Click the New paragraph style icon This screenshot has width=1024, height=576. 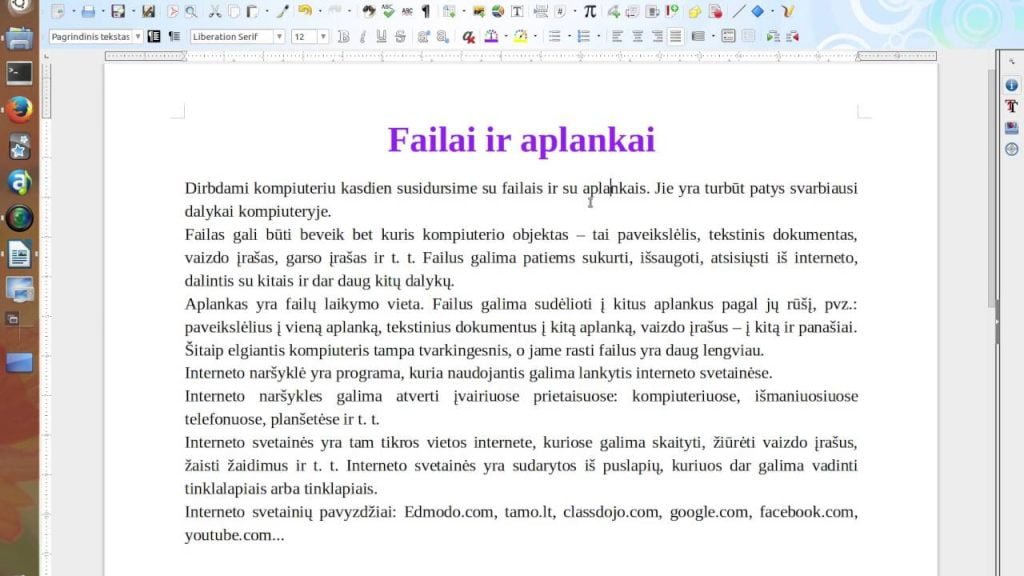(174, 37)
